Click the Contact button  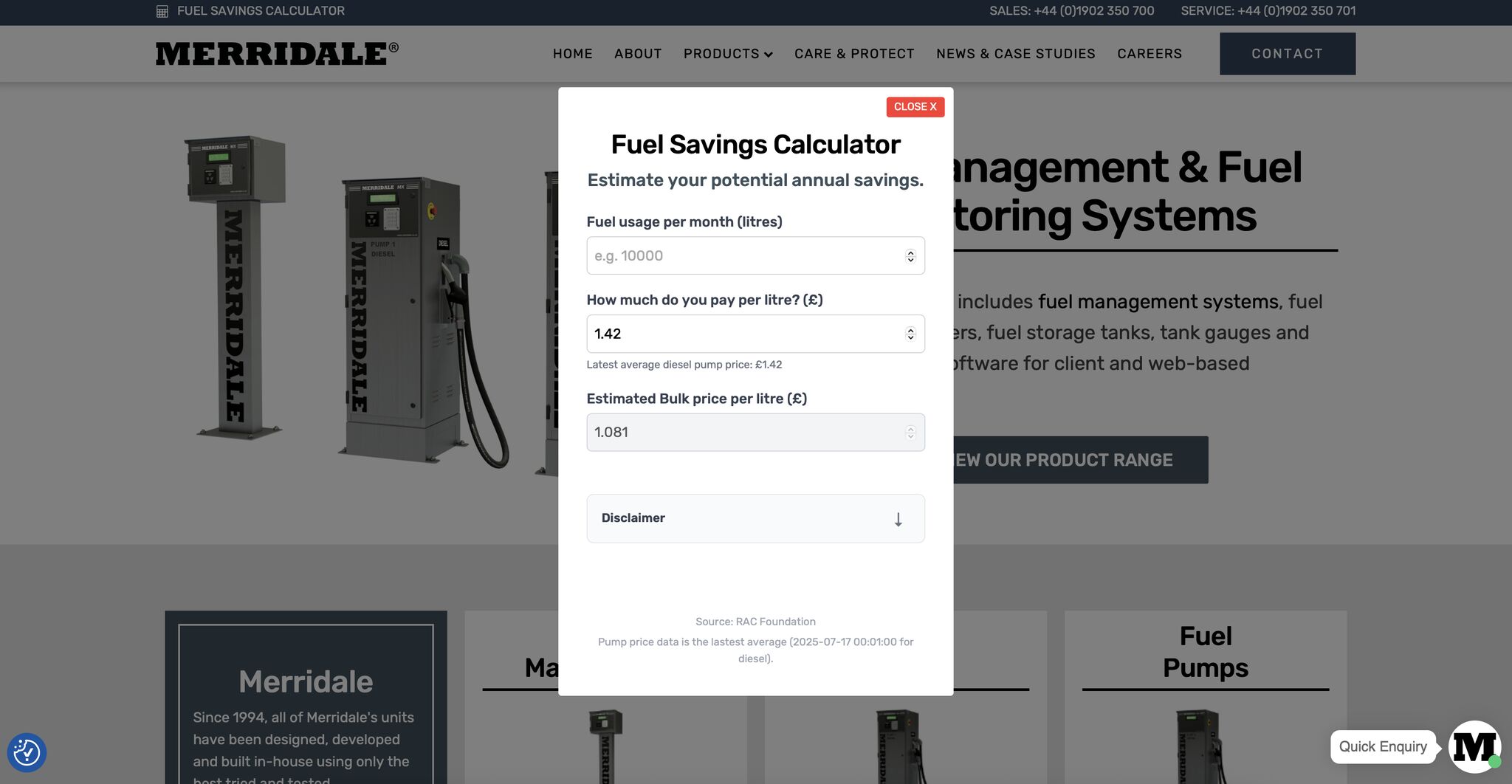tap(1287, 54)
